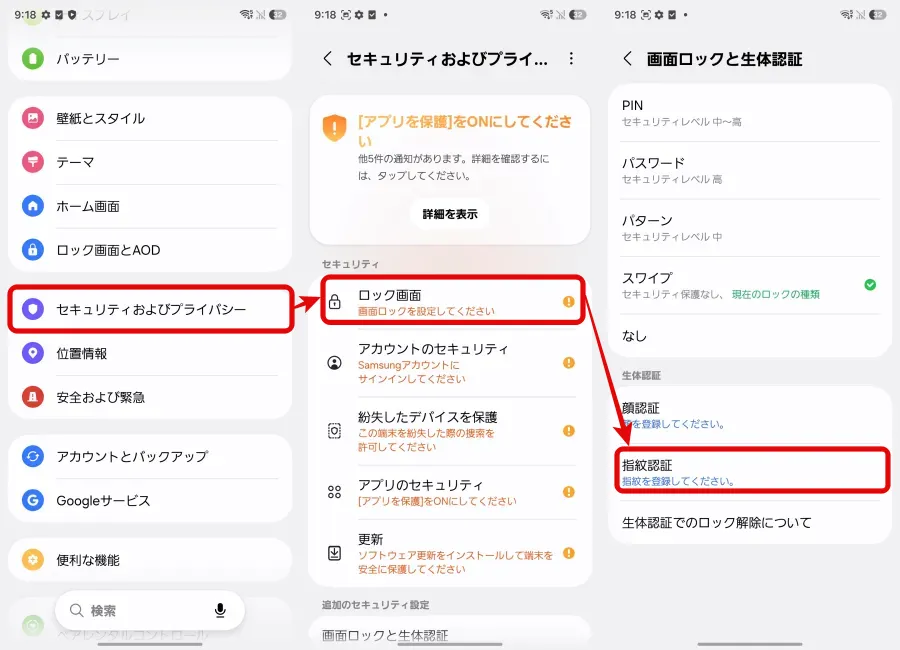Tap アプリのセキュリティ title

click(420, 485)
